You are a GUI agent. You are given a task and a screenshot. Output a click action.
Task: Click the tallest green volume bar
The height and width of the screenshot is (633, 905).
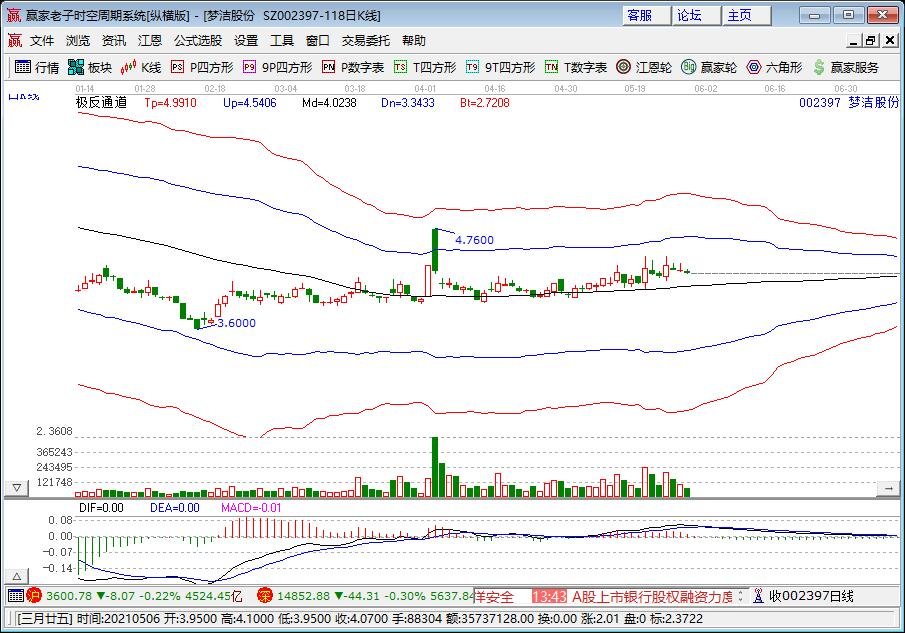pos(435,467)
